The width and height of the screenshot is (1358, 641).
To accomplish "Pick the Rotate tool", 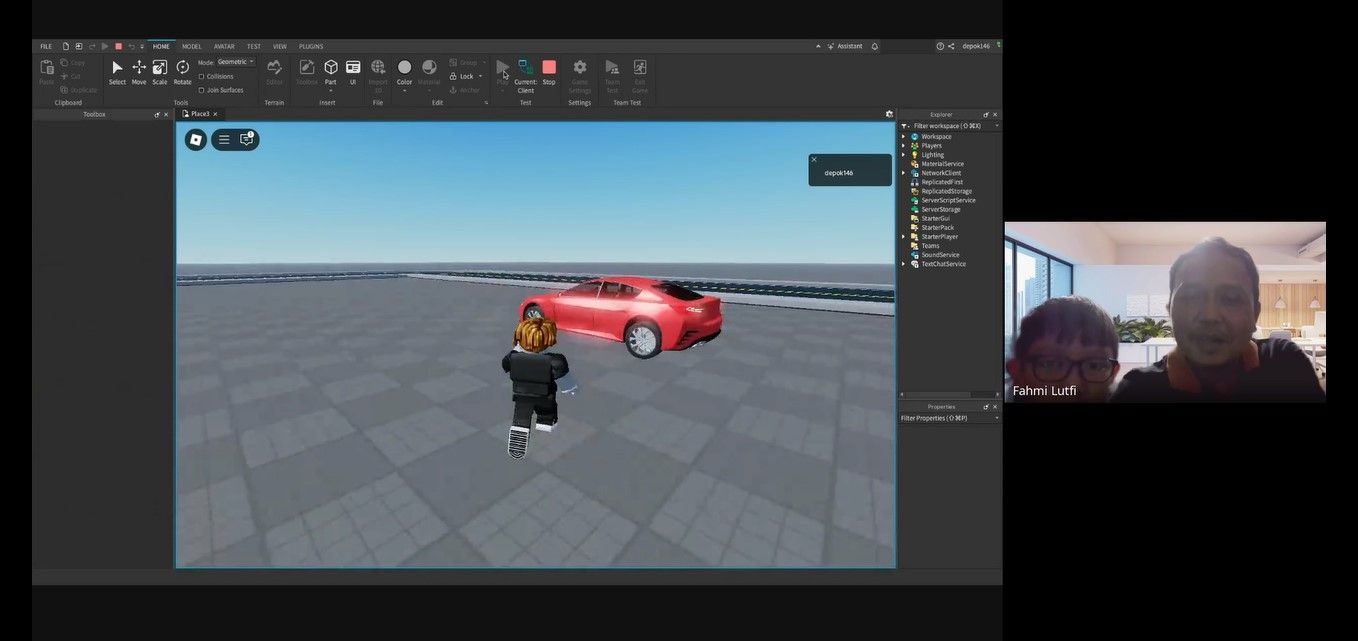I will [182, 72].
